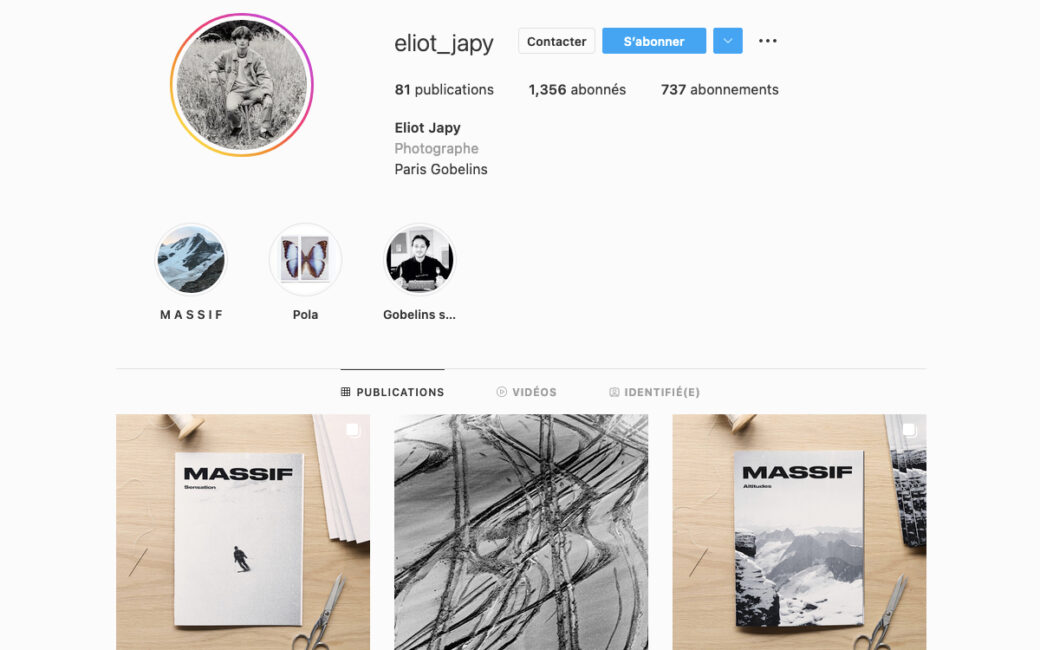Click the carousel icon on Sensation post
Viewport: 1040px width, 650px height.
point(353,430)
